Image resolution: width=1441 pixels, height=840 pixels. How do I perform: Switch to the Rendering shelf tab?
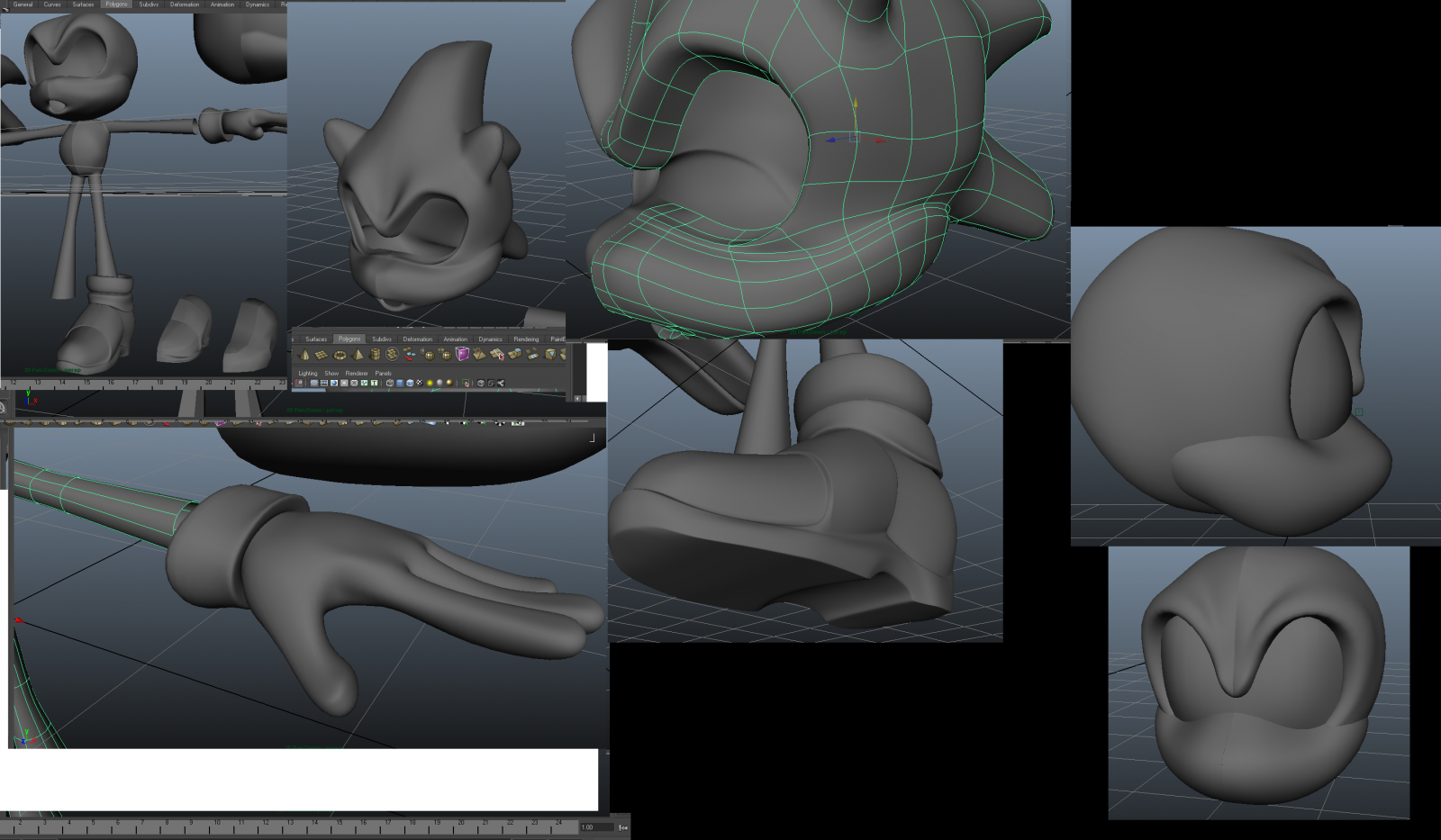click(x=526, y=339)
